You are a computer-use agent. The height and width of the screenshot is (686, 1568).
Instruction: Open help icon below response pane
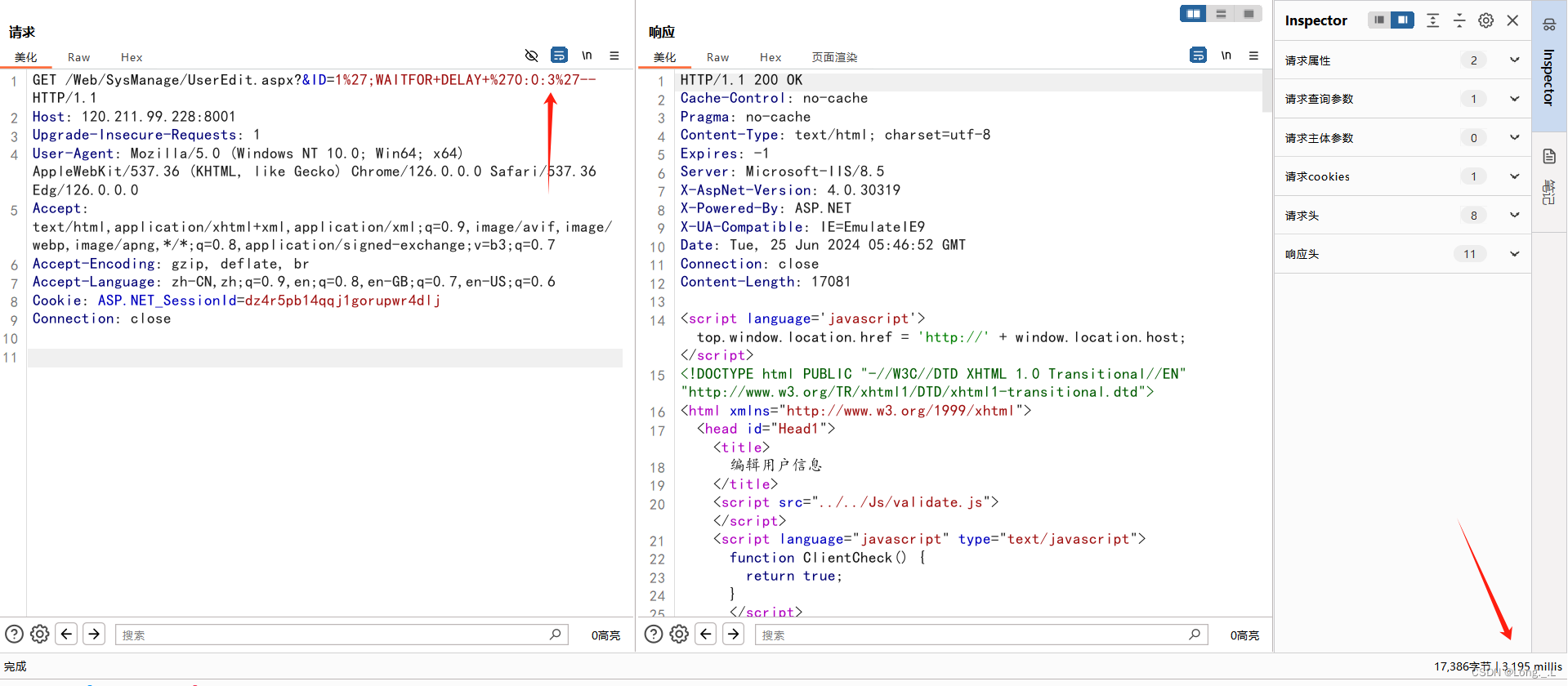click(654, 634)
